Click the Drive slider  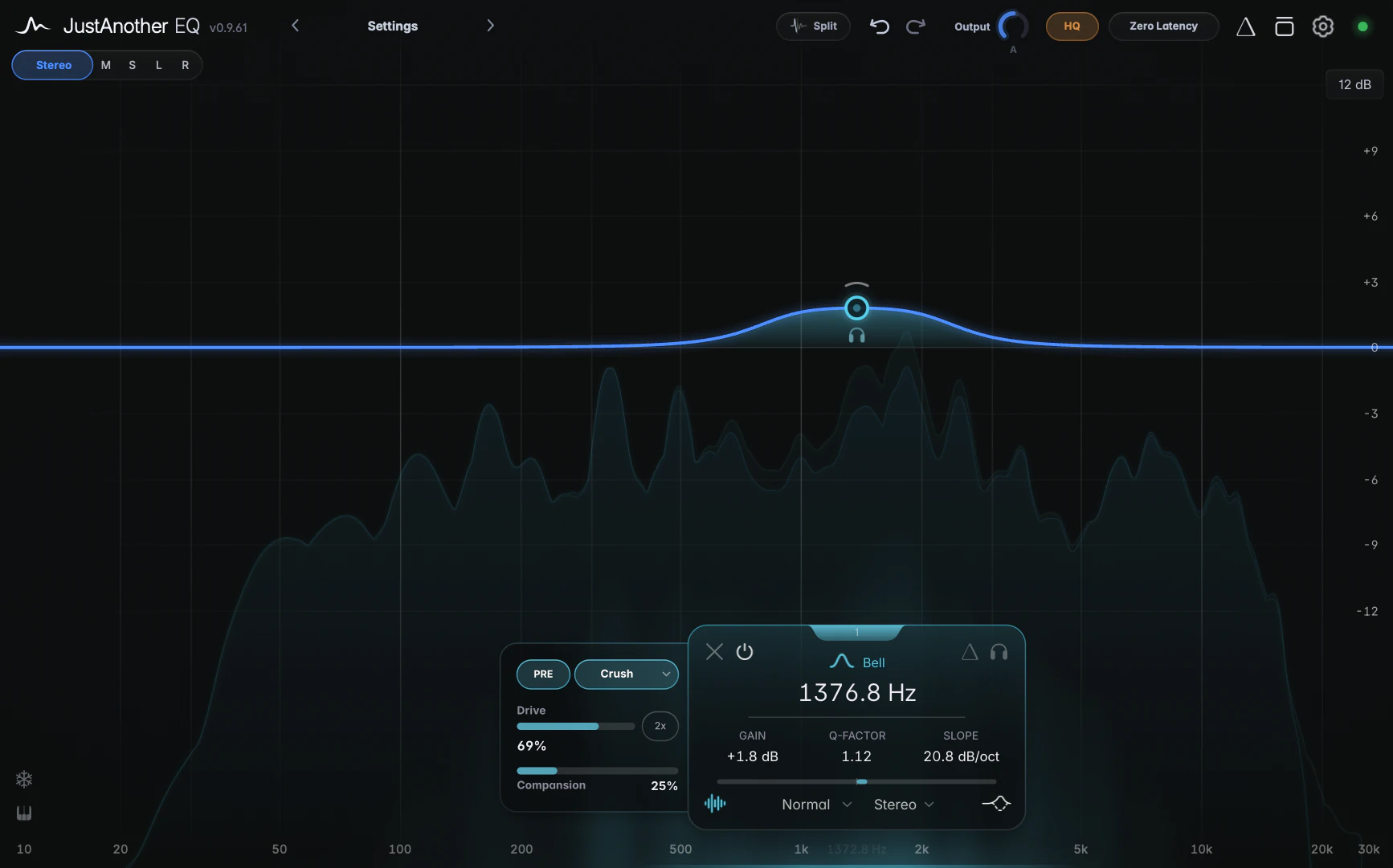[x=575, y=726]
